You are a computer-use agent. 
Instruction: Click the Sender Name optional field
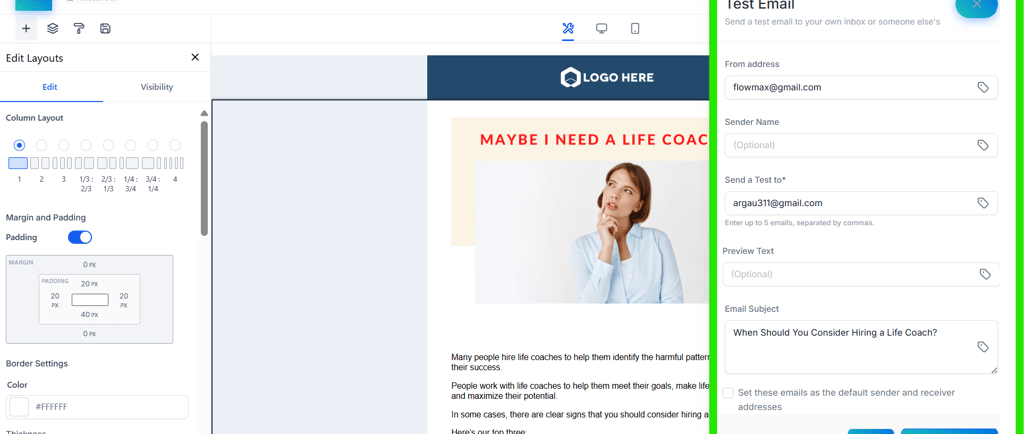coord(861,145)
